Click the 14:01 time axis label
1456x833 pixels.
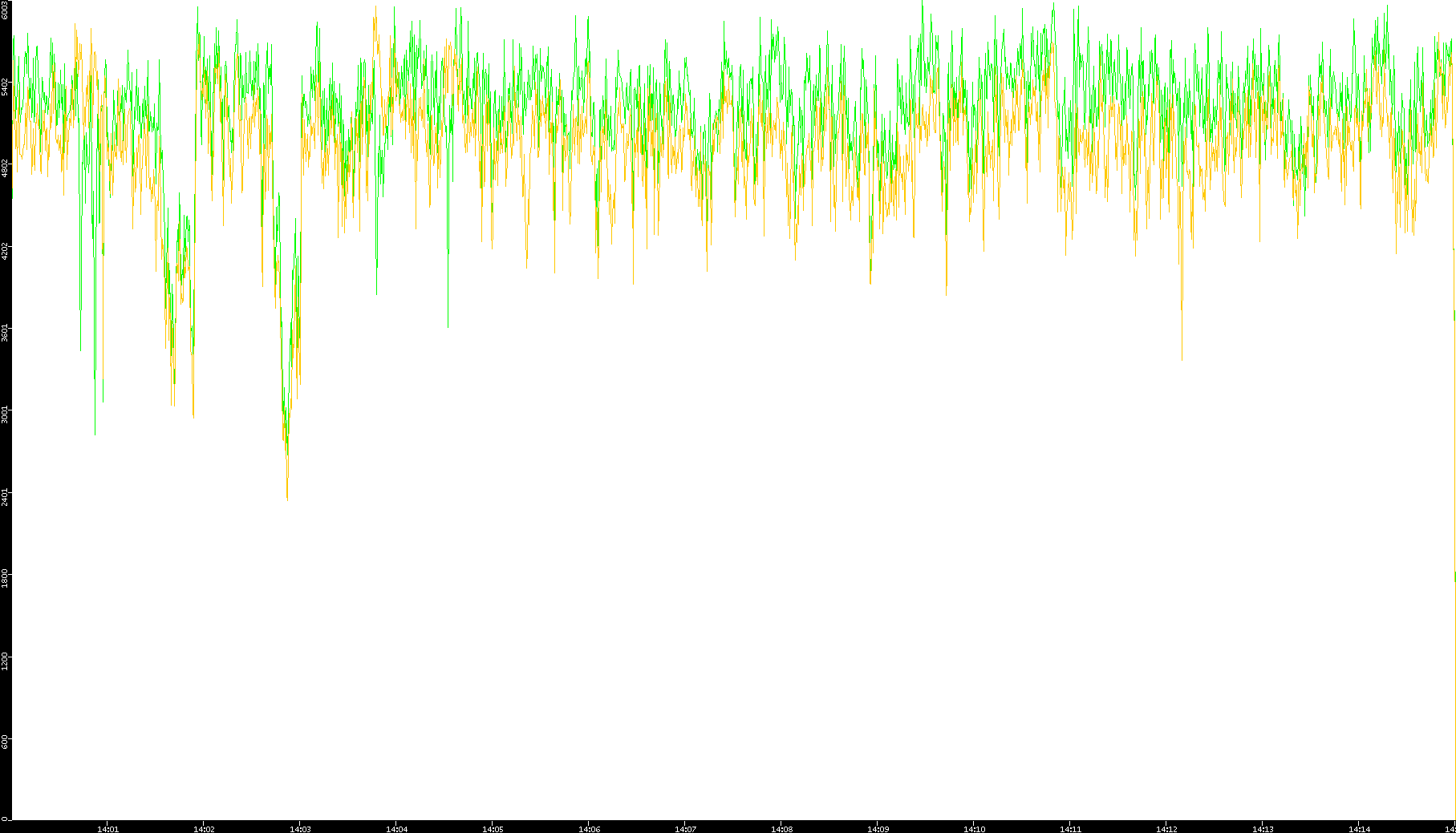click(x=107, y=829)
